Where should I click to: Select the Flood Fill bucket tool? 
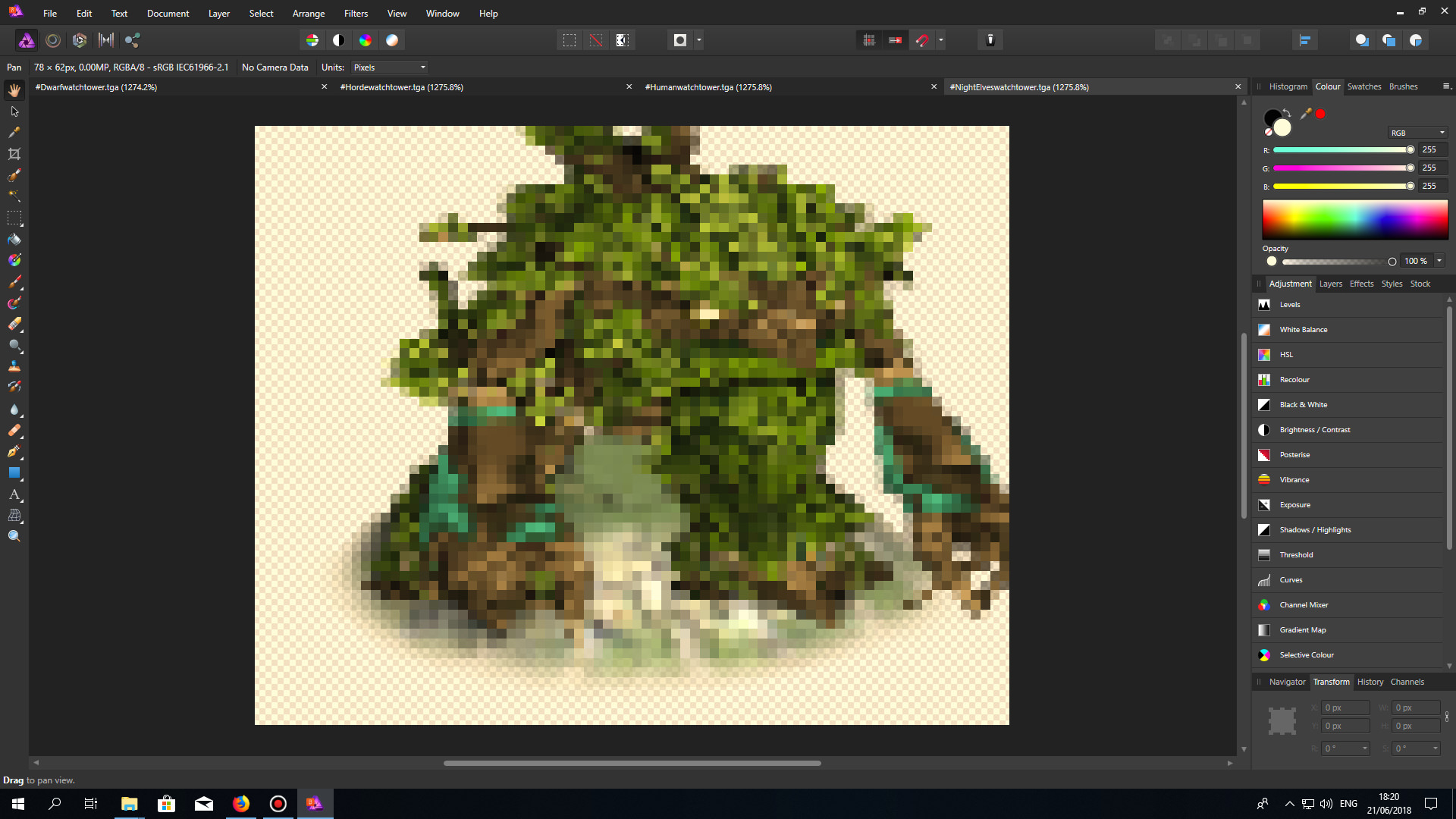click(x=14, y=240)
